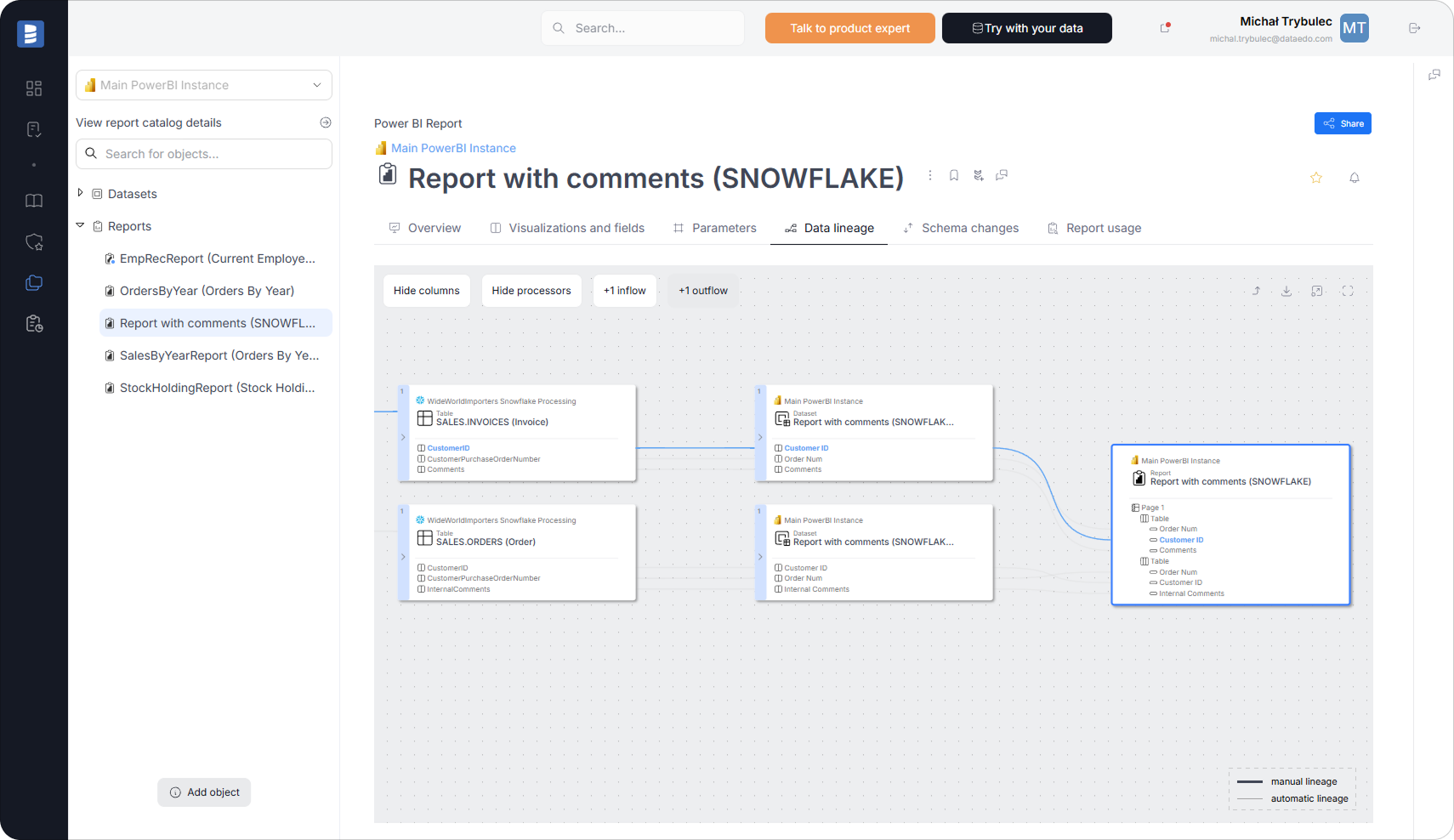Screen dimensions: 1454x840
Task: Toggle notifications with the bell icon
Action: (1355, 178)
